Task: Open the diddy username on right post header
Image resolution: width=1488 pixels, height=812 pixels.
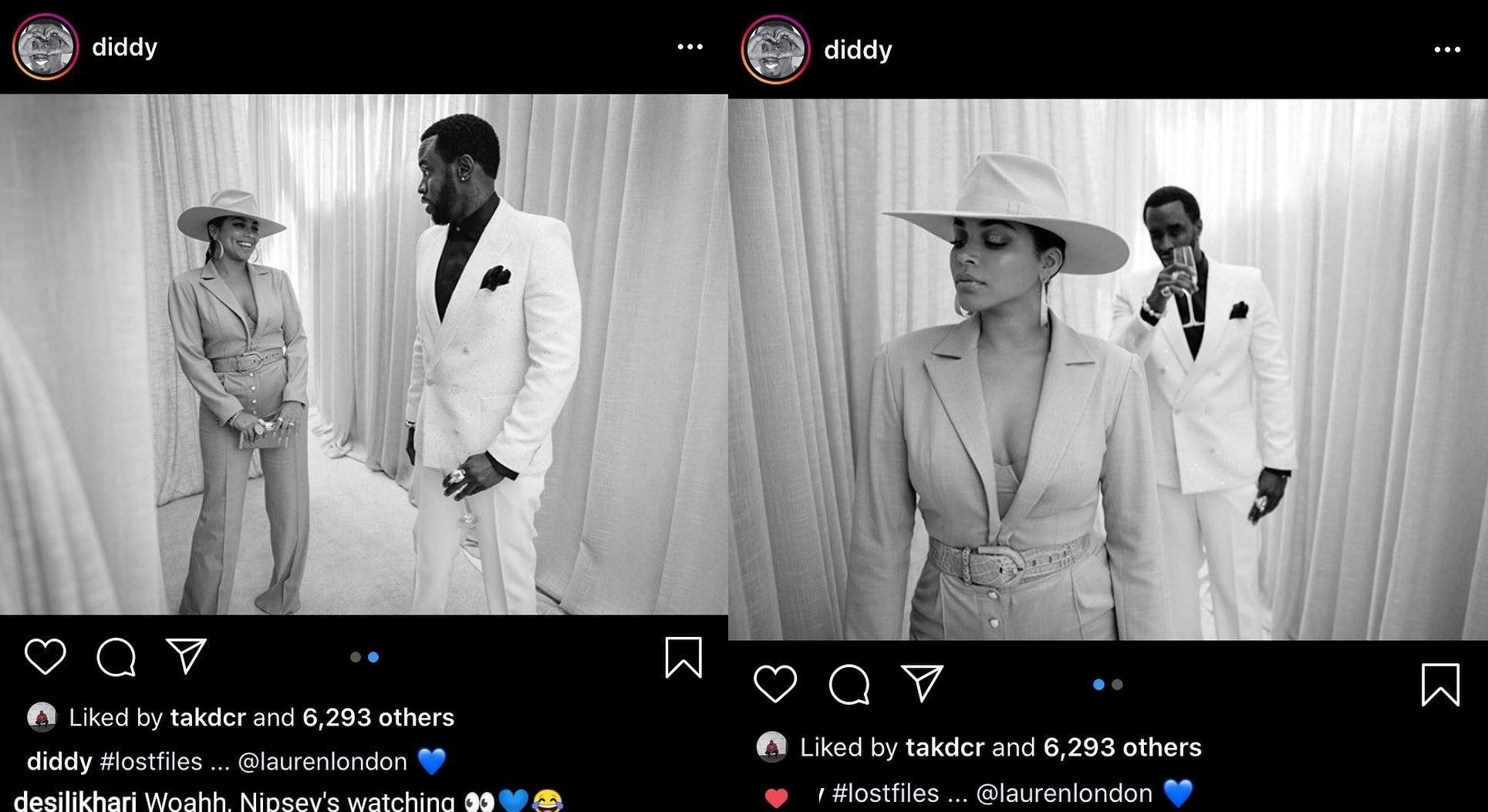Action: click(x=858, y=50)
